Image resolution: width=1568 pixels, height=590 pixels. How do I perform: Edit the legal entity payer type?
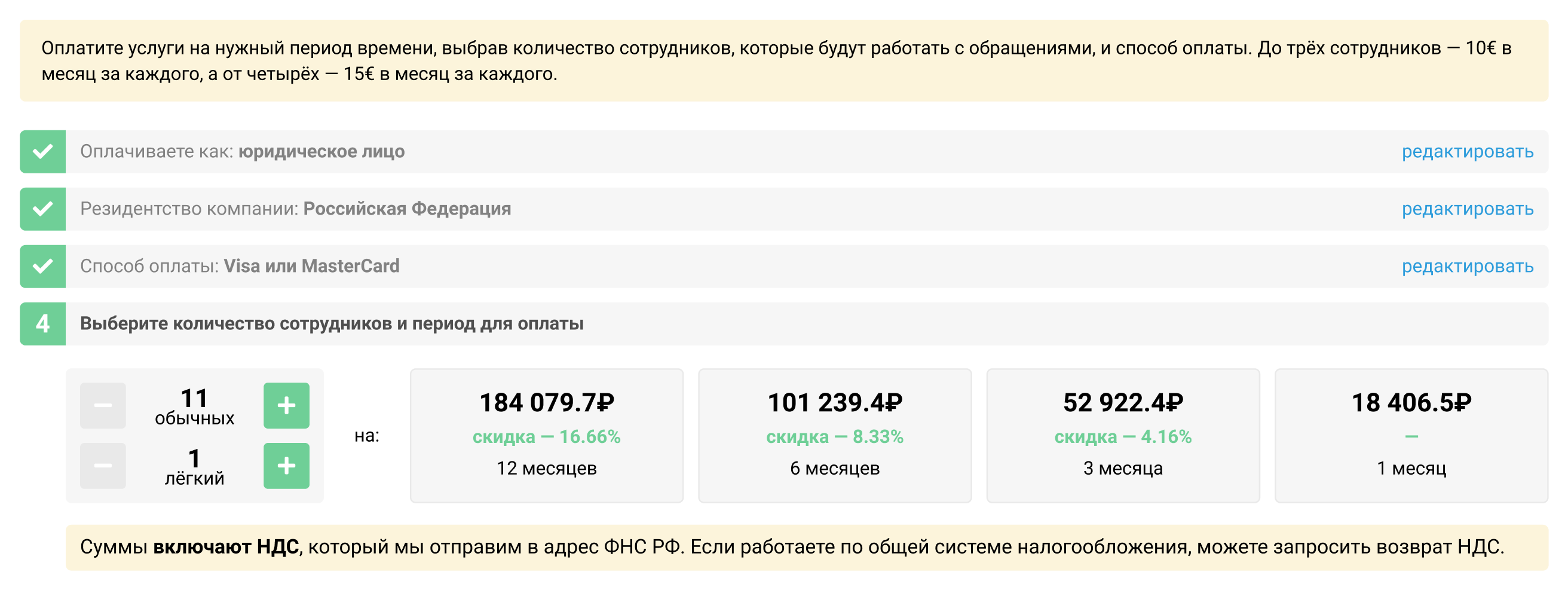point(1468,152)
